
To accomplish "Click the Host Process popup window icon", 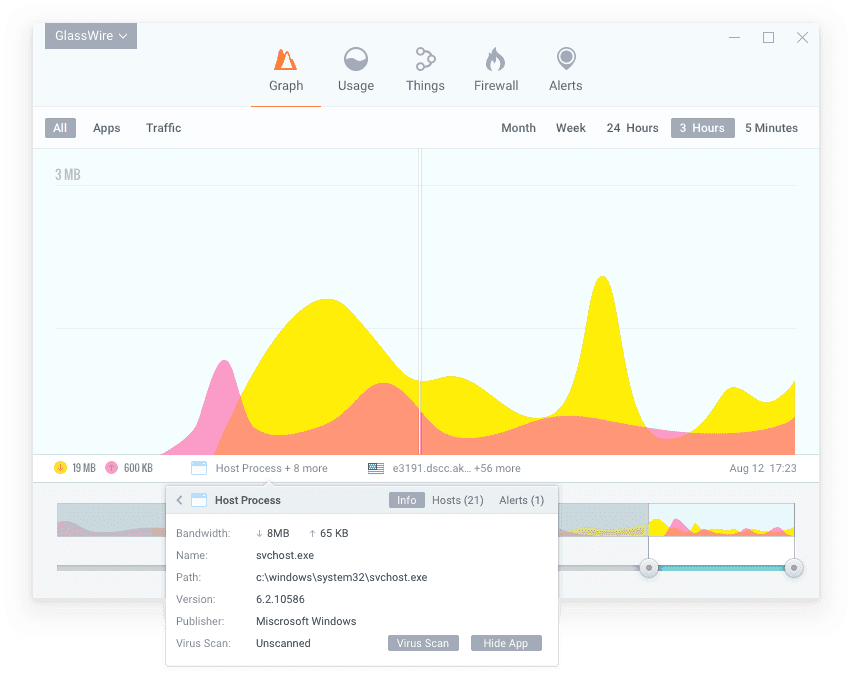I will click(x=199, y=500).
